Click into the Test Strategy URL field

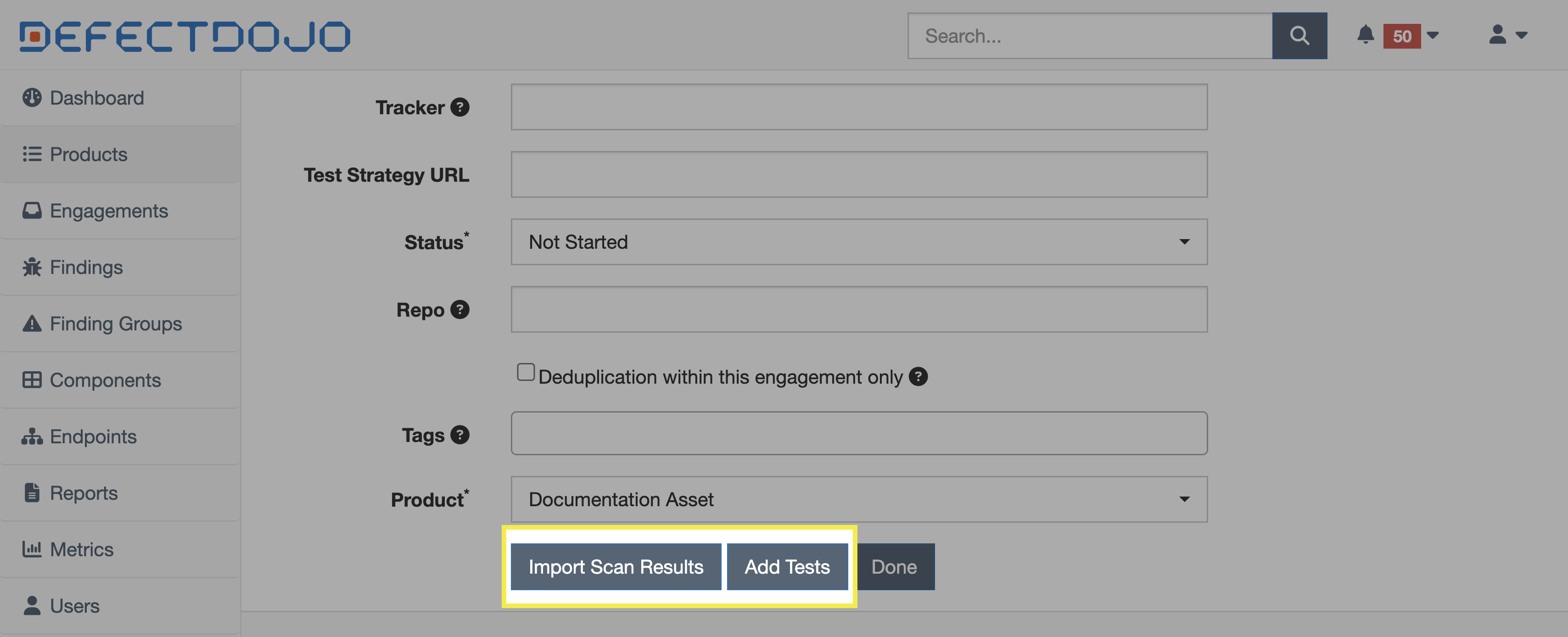point(858,174)
